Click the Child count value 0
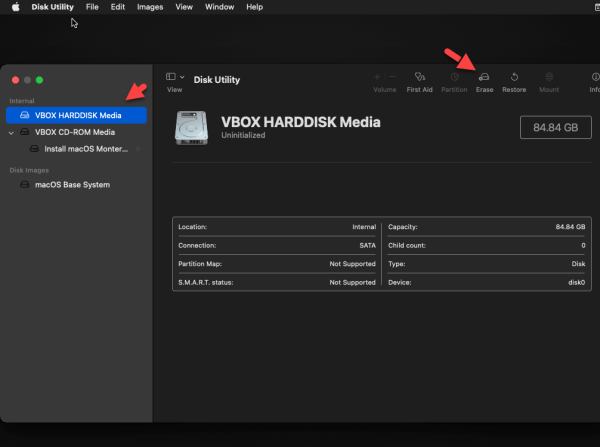 point(583,245)
